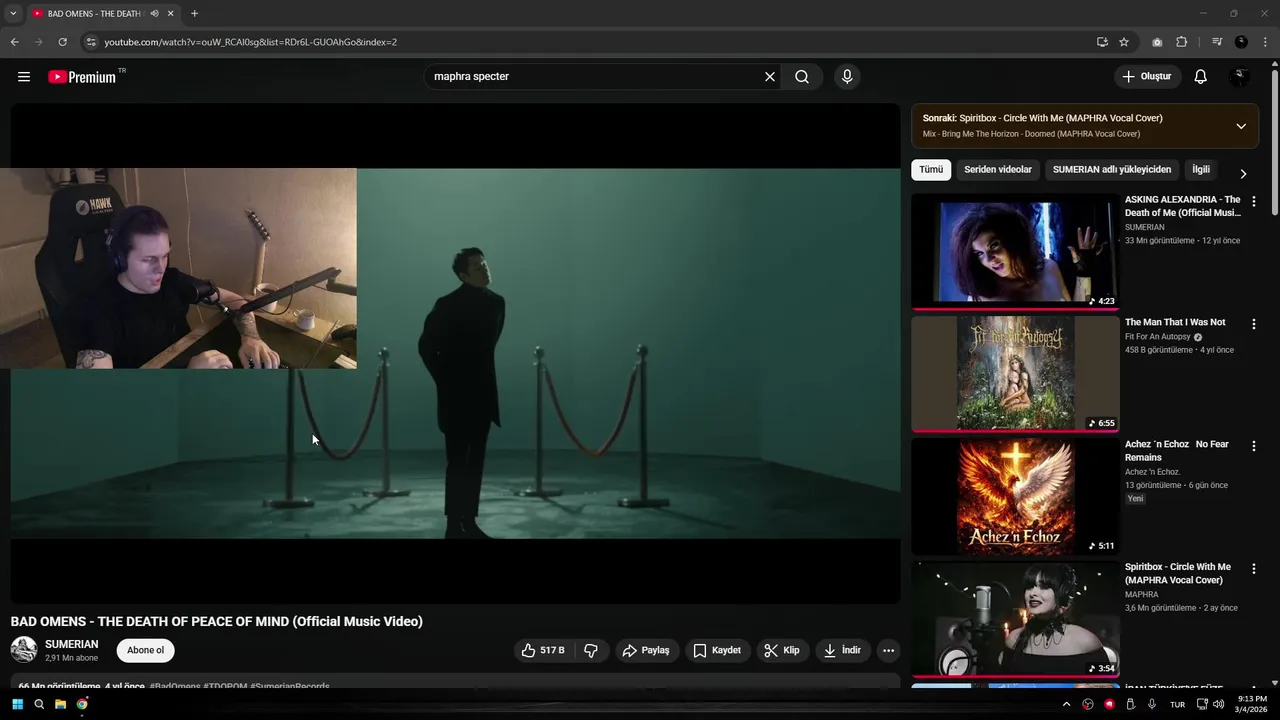The image size is (1280, 720).
Task: Open options for Spiritbox Circle With Me
Action: click(x=1254, y=569)
